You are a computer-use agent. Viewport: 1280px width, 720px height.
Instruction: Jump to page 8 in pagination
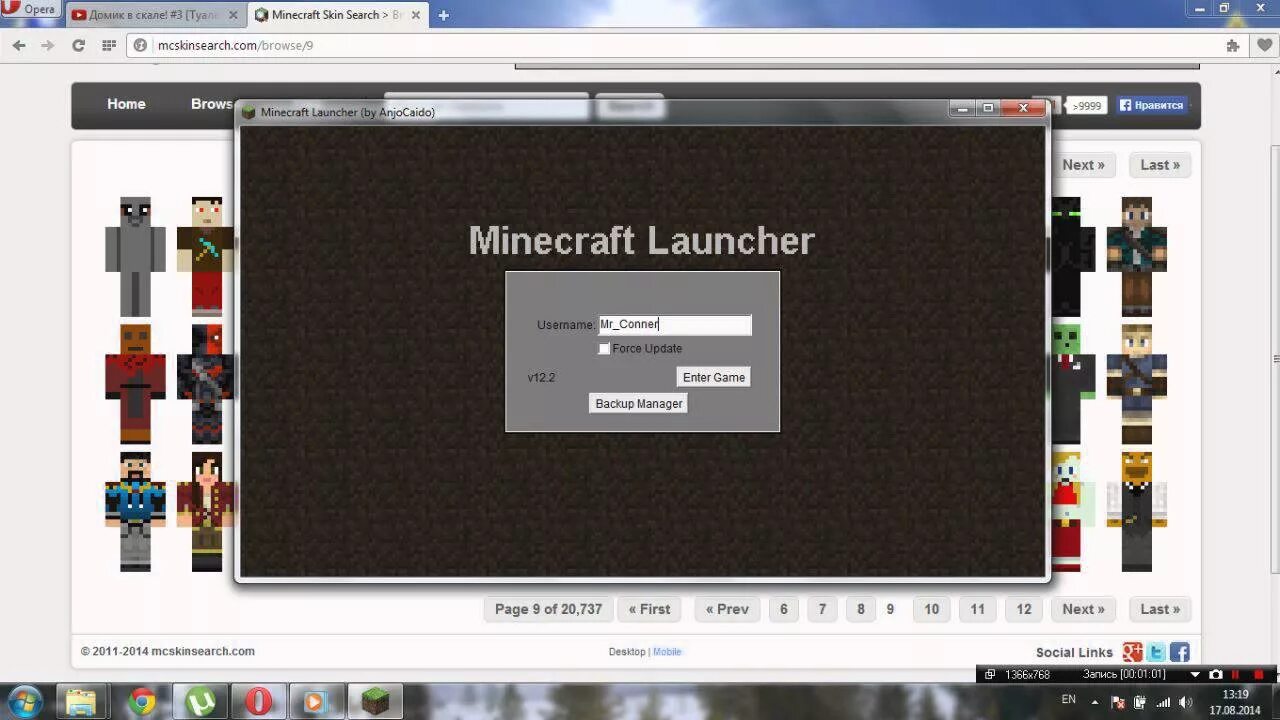pyautogui.click(x=860, y=609)
